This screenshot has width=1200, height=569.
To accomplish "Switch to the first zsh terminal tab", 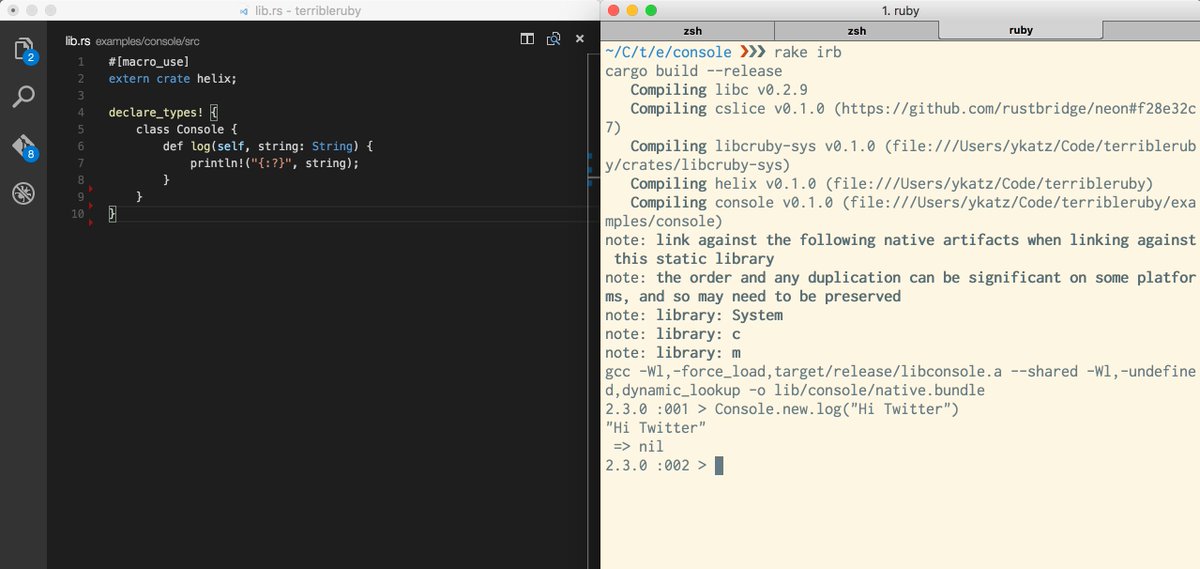I will coord(690,30).
